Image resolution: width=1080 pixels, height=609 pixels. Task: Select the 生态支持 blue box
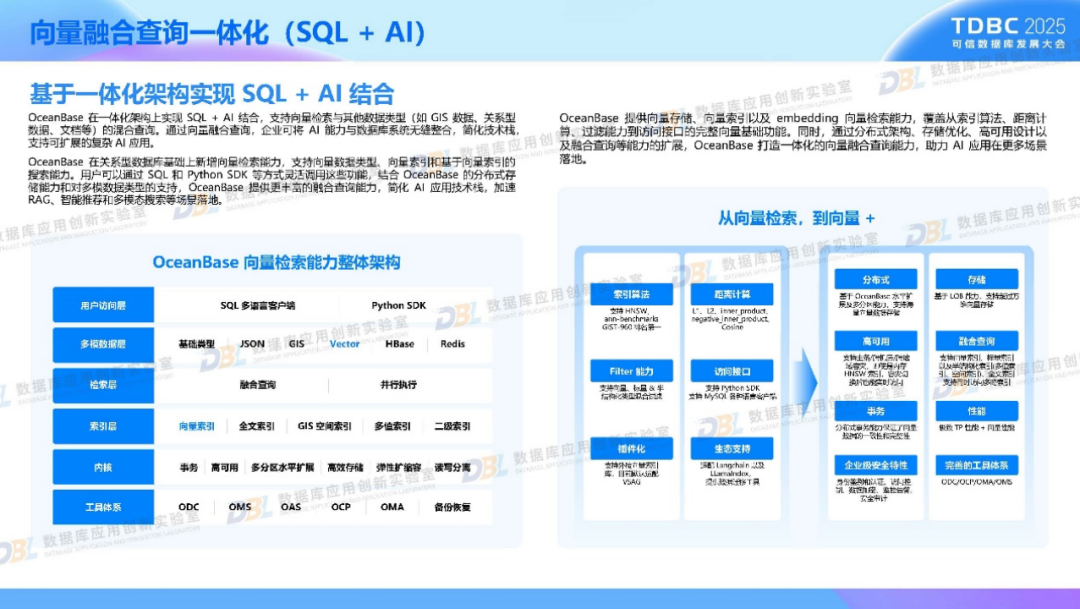(732, 448)
